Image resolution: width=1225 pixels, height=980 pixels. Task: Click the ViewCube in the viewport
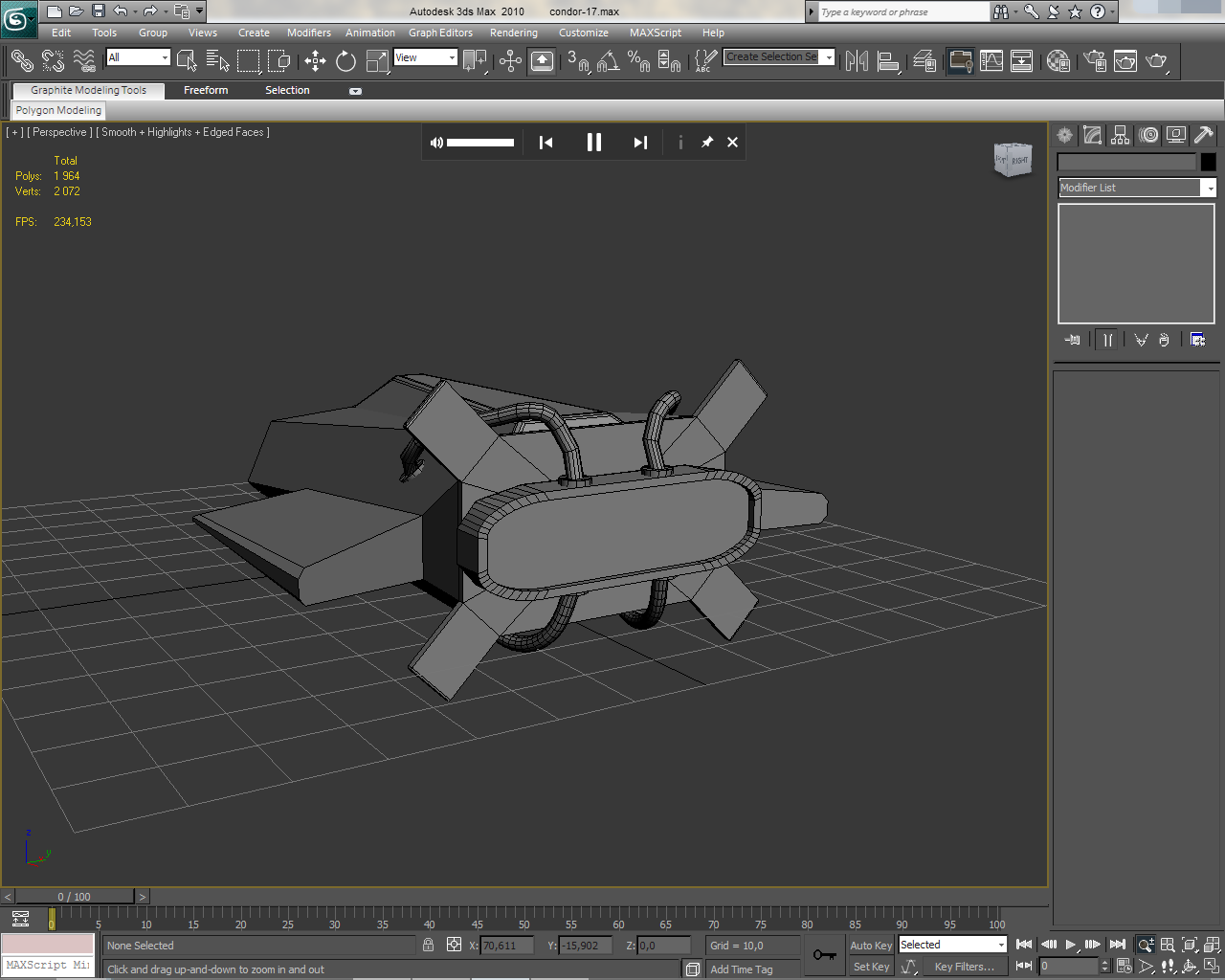pyautogui.click(x=1013, y=160)
